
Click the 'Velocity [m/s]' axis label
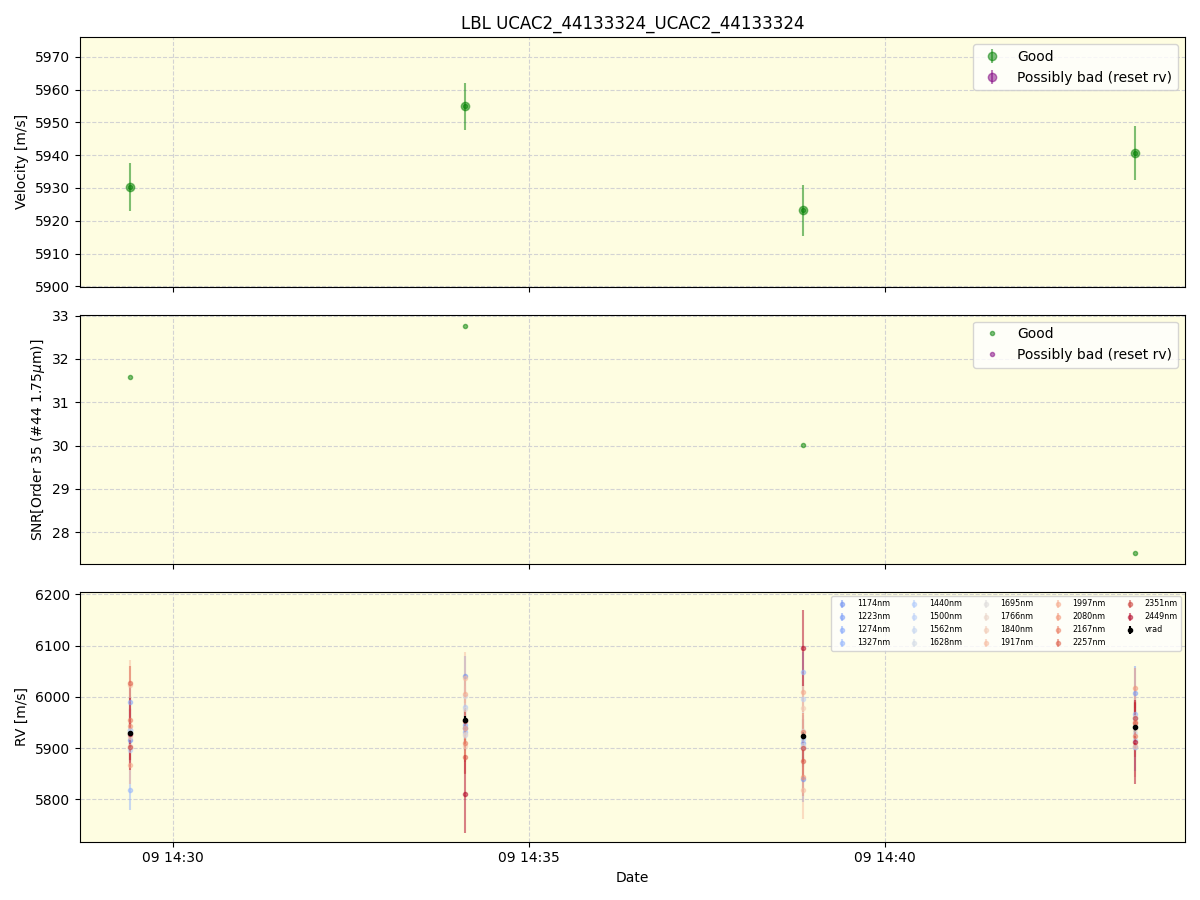(21, 162)
